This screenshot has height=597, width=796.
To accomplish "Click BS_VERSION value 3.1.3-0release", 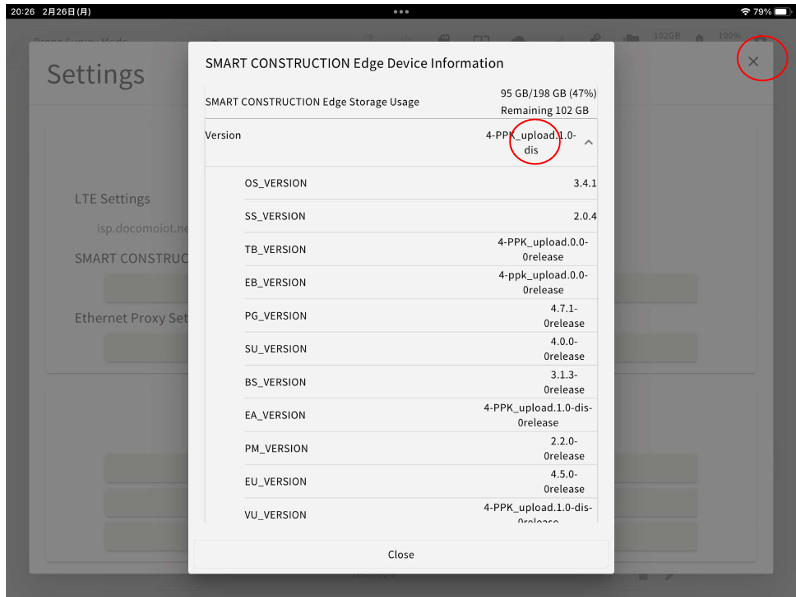I will 564,382.
